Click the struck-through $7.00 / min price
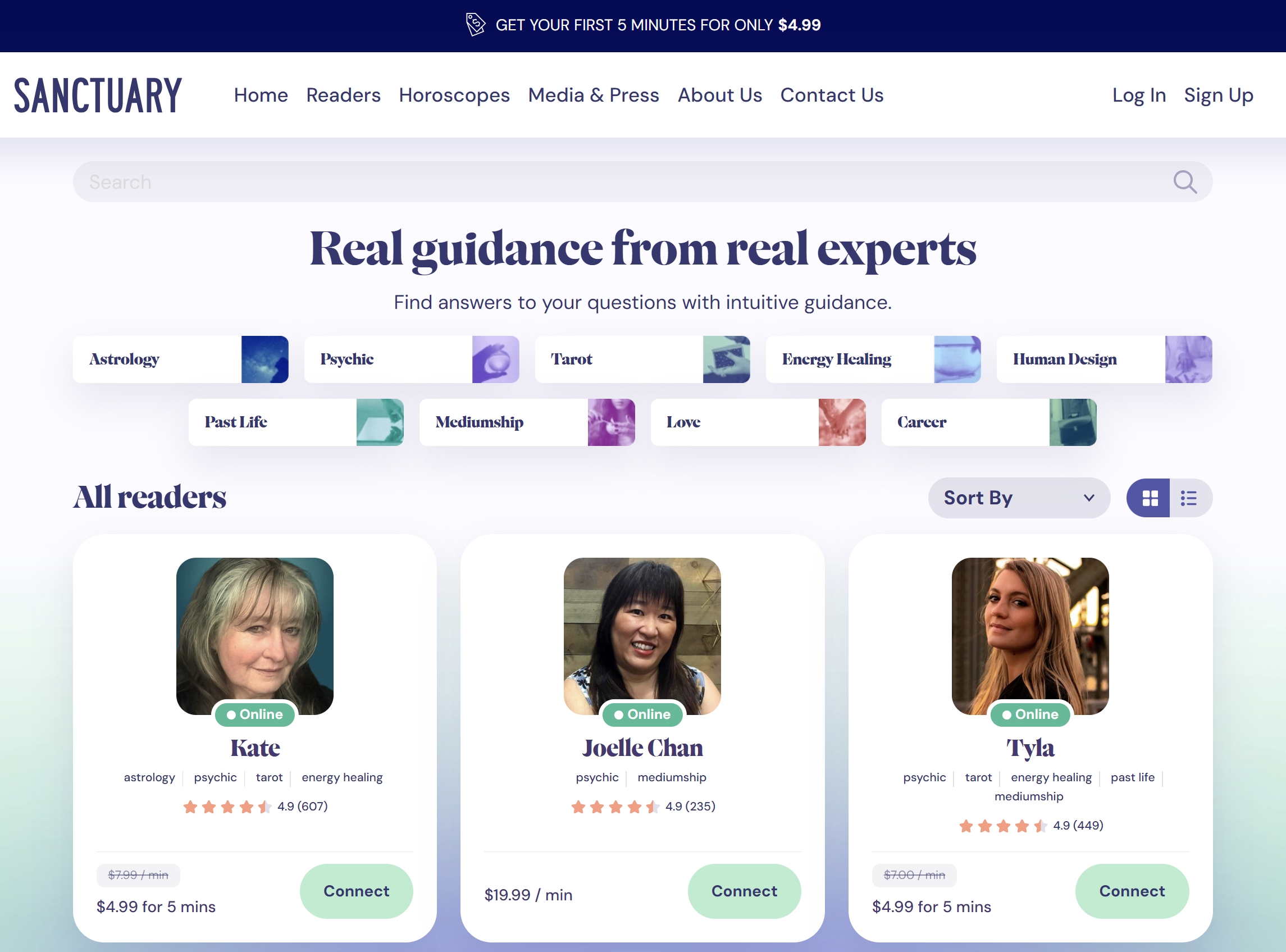The image size is (1286, 952). (x=914, y=876)
